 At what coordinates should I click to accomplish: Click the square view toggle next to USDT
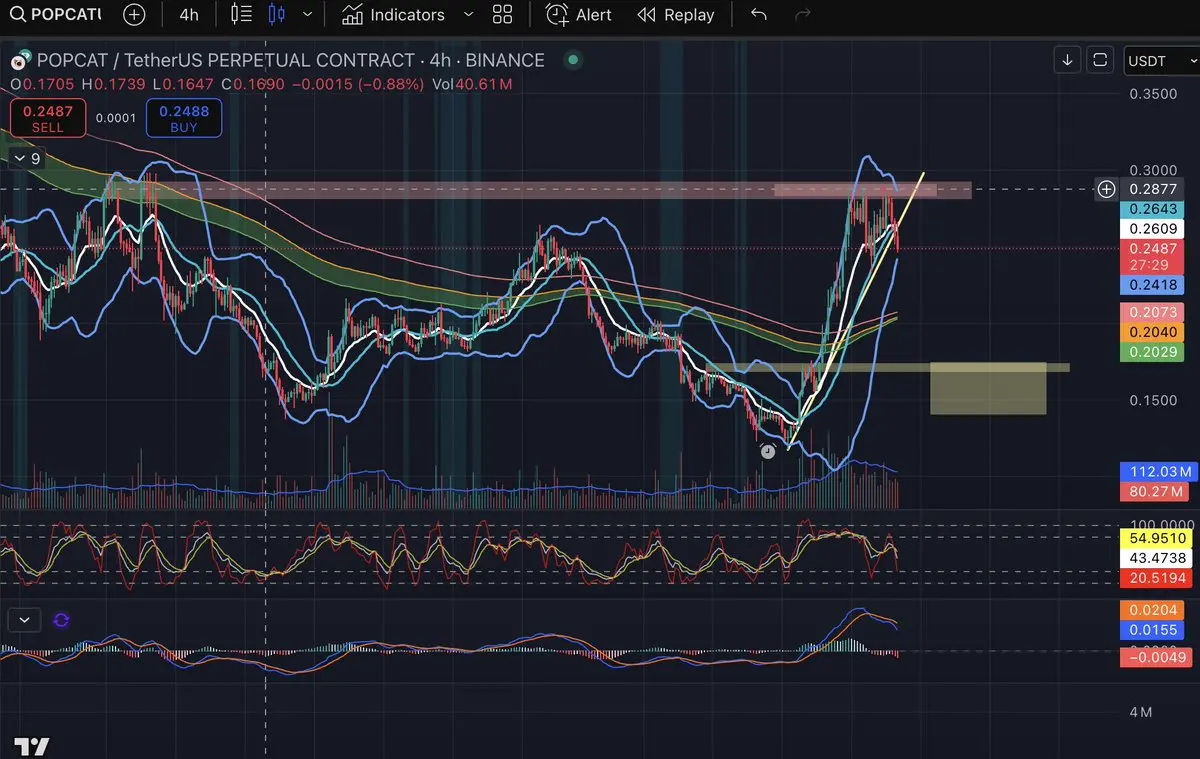tap(1100, 60)
